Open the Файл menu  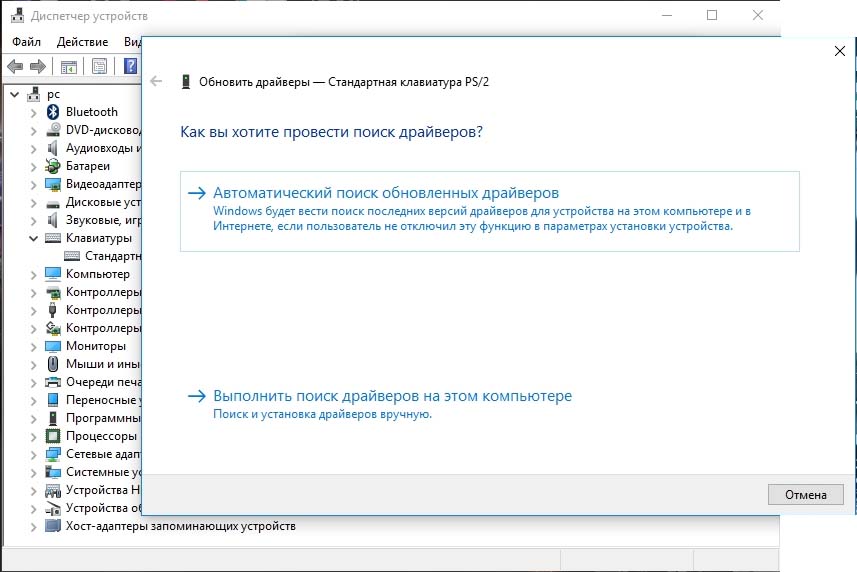pyautogui.click(x=26, y=42)
